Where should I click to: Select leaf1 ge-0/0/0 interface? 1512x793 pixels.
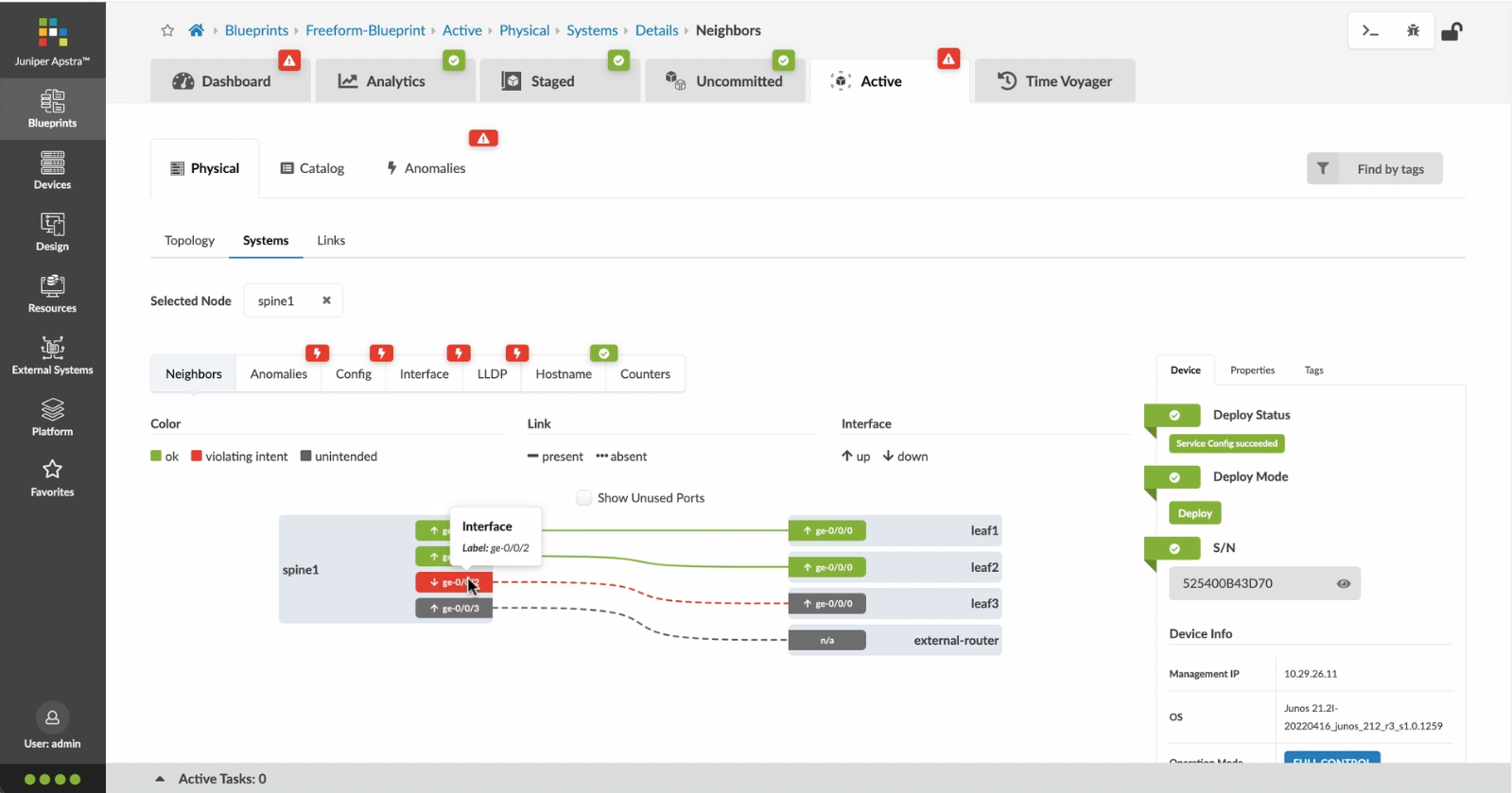(827, 531)
